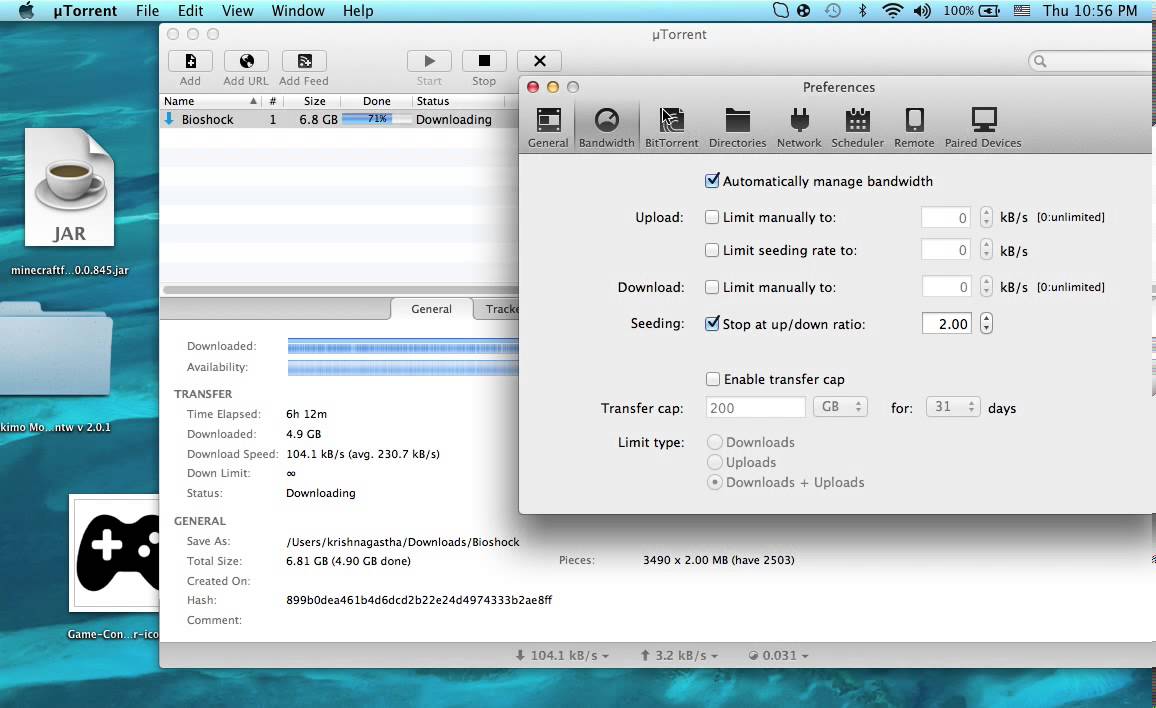Open the Remote preferences pane
Viewport: 1156px width, 708px height.
pyautogui.click(x=913, y=128)
